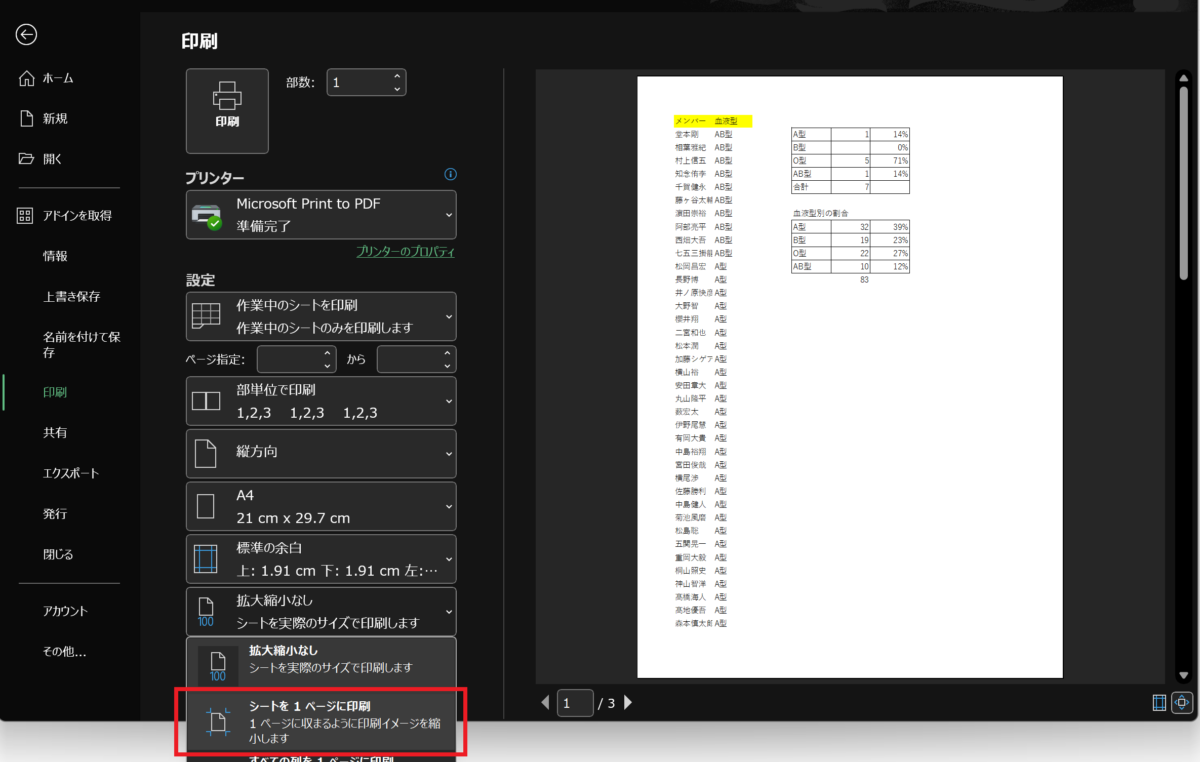Viewport: 1200px width, 762px height.
Task: Click the previous page arrow below the preview
Action: coord(544,703)
